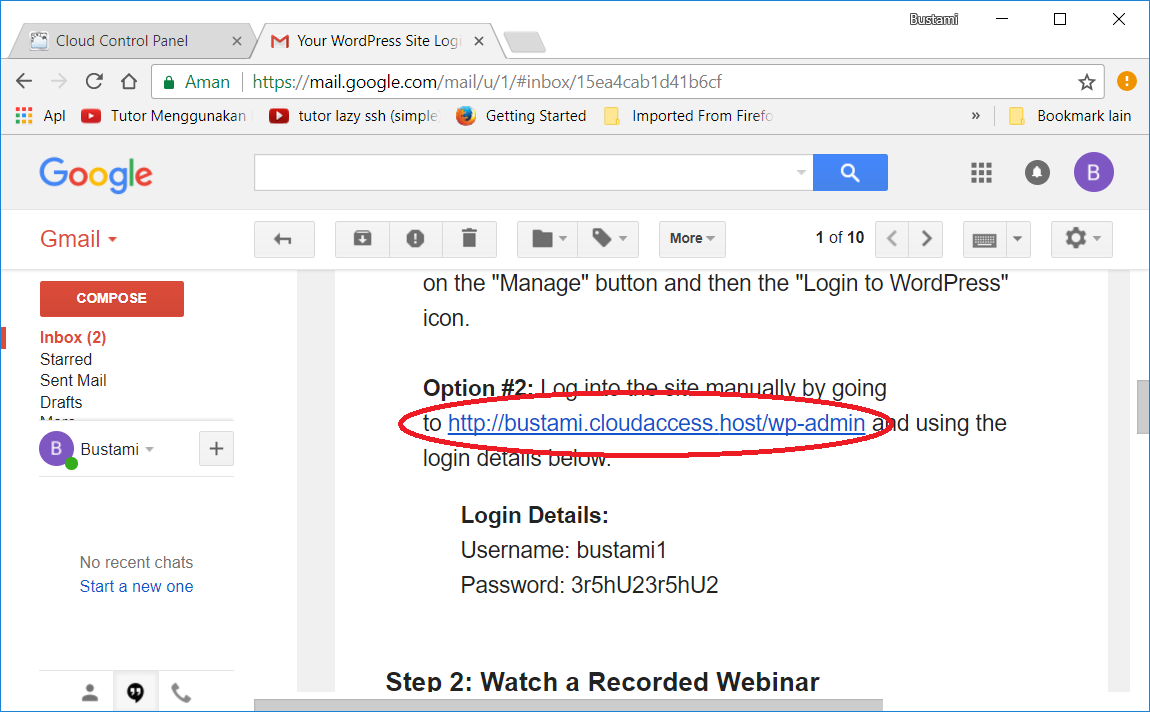
Task: Archive this email
Action: 362,239
